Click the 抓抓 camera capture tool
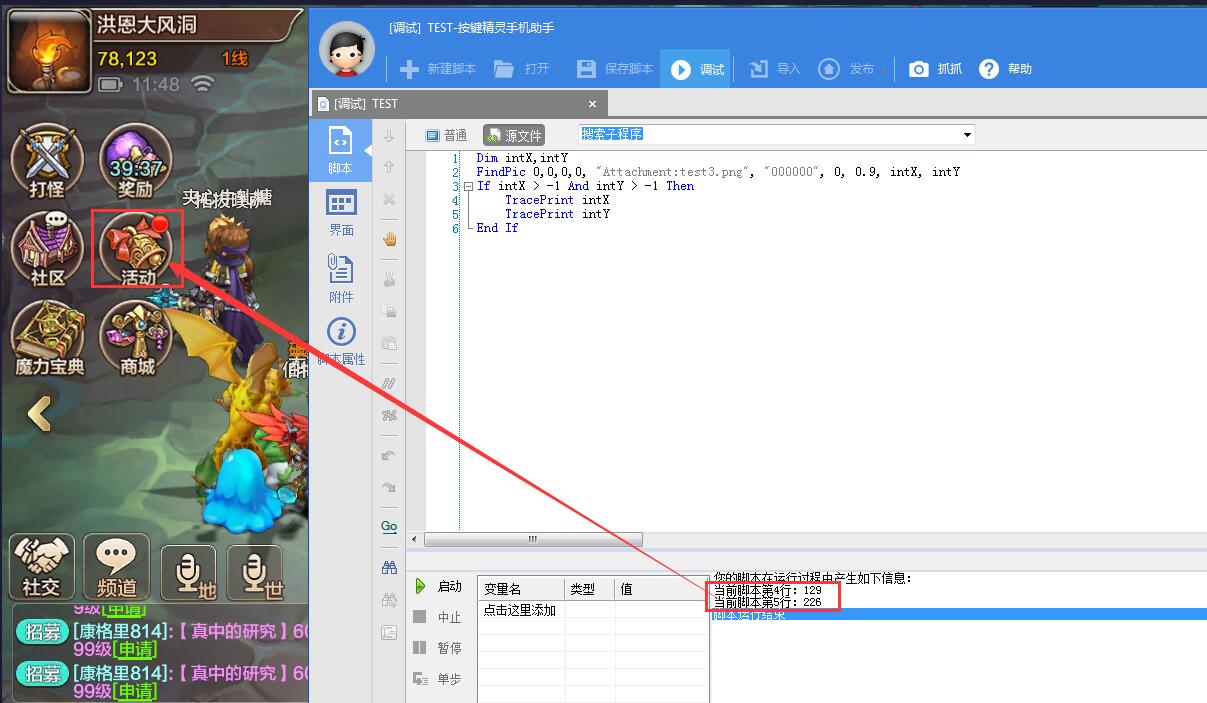This screenshot has height=703, width=1207. click(x=935, y=69)
